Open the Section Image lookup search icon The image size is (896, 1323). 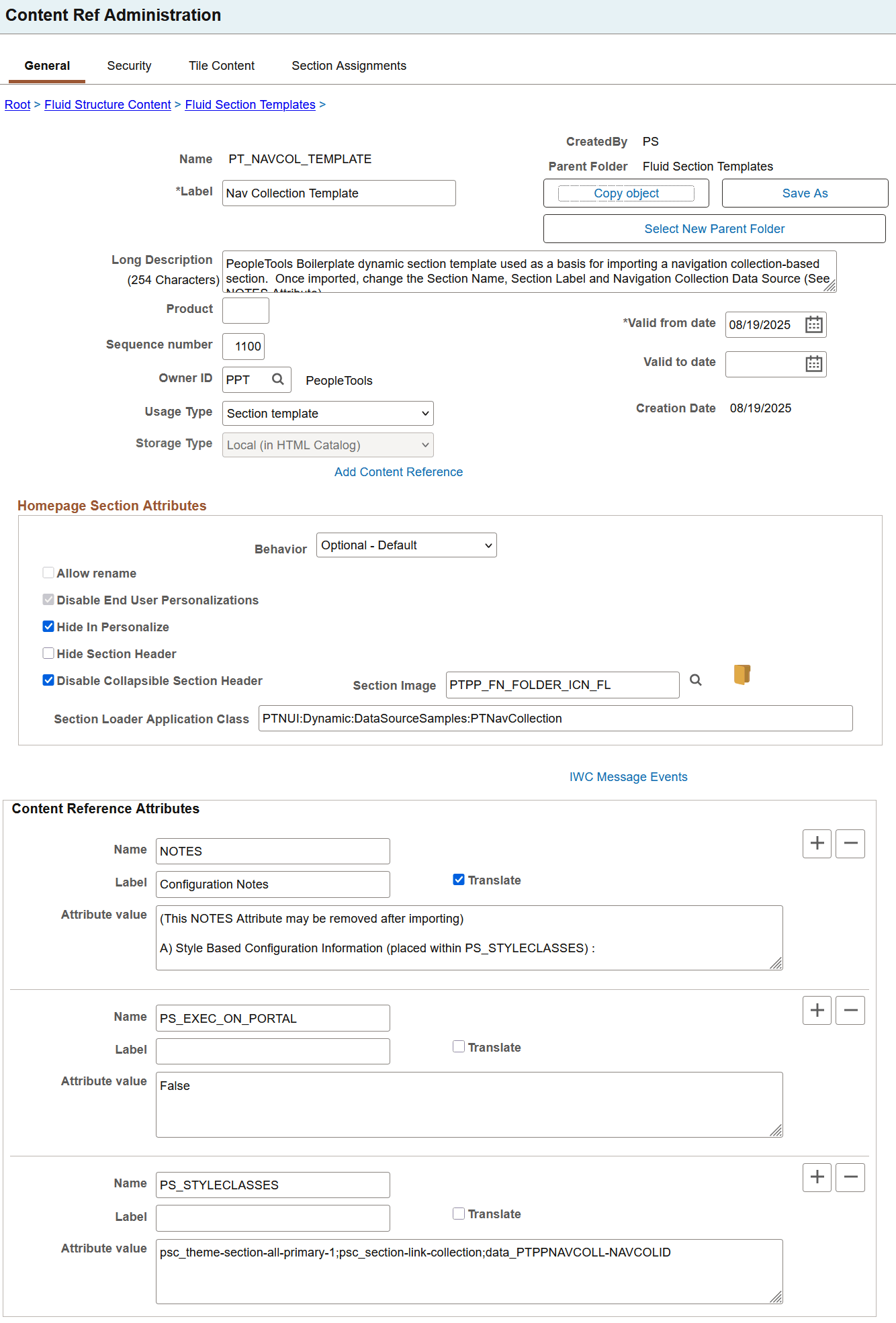pos(696,680)
